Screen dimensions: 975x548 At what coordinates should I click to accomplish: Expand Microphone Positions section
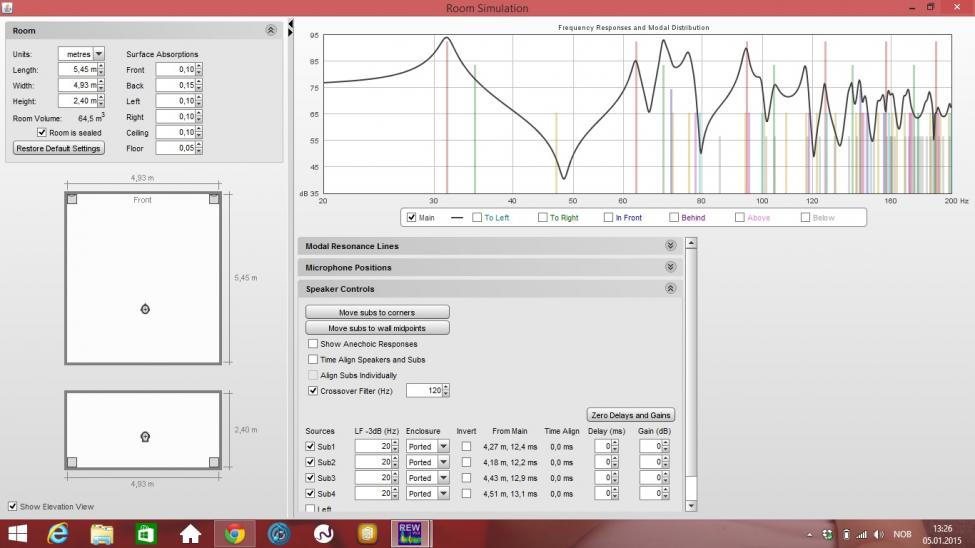click(x=670, y=267)
